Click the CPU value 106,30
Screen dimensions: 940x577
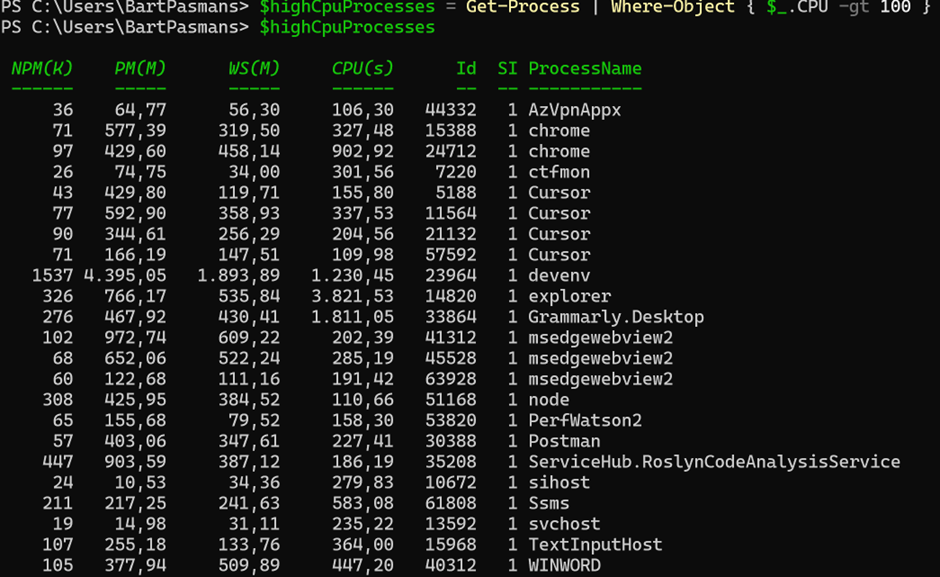point(363,110)
